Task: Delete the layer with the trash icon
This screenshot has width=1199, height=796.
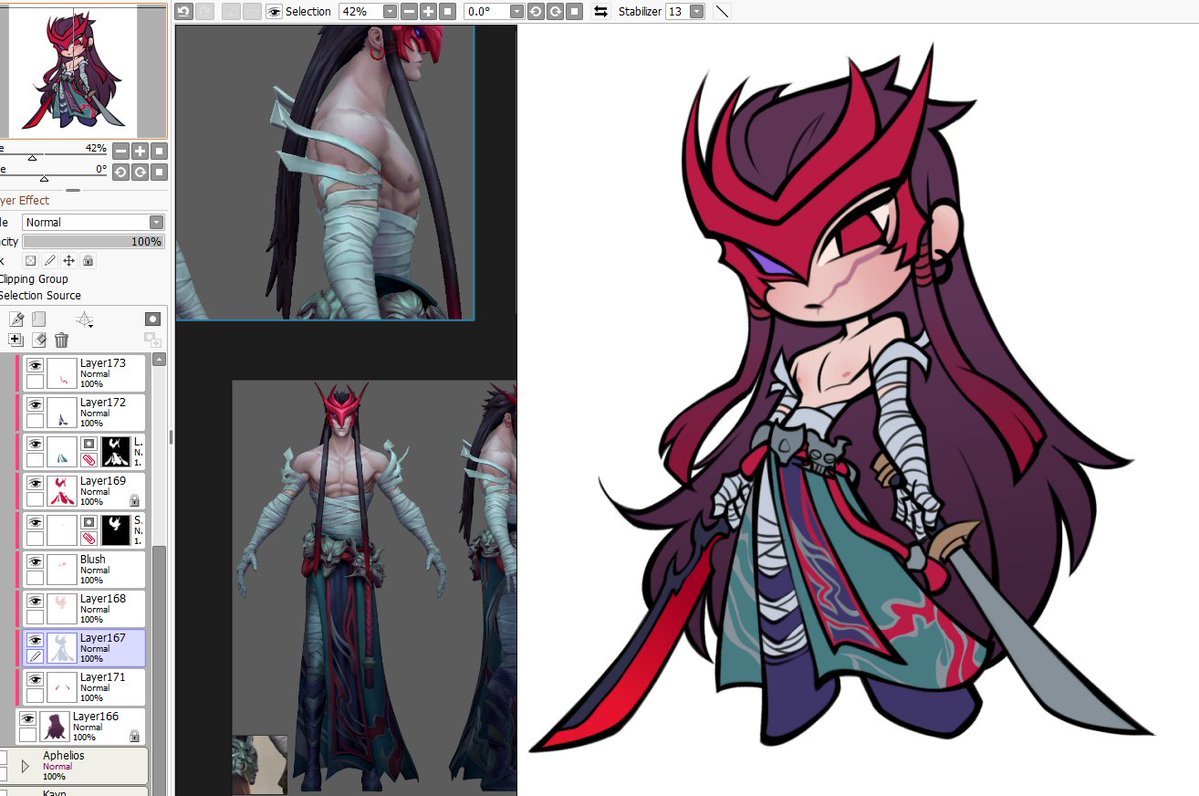Action: coord(62,340)
